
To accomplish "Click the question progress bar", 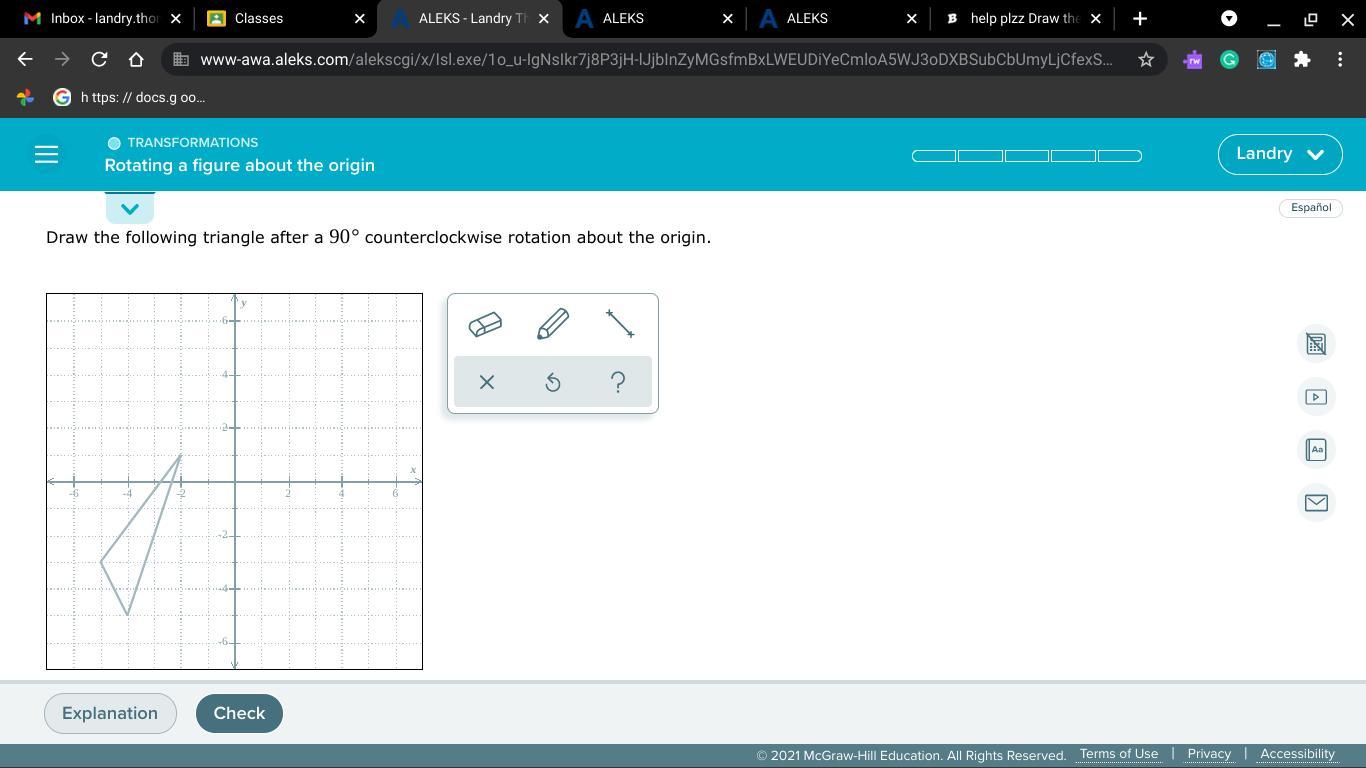I will point(1027,155).
